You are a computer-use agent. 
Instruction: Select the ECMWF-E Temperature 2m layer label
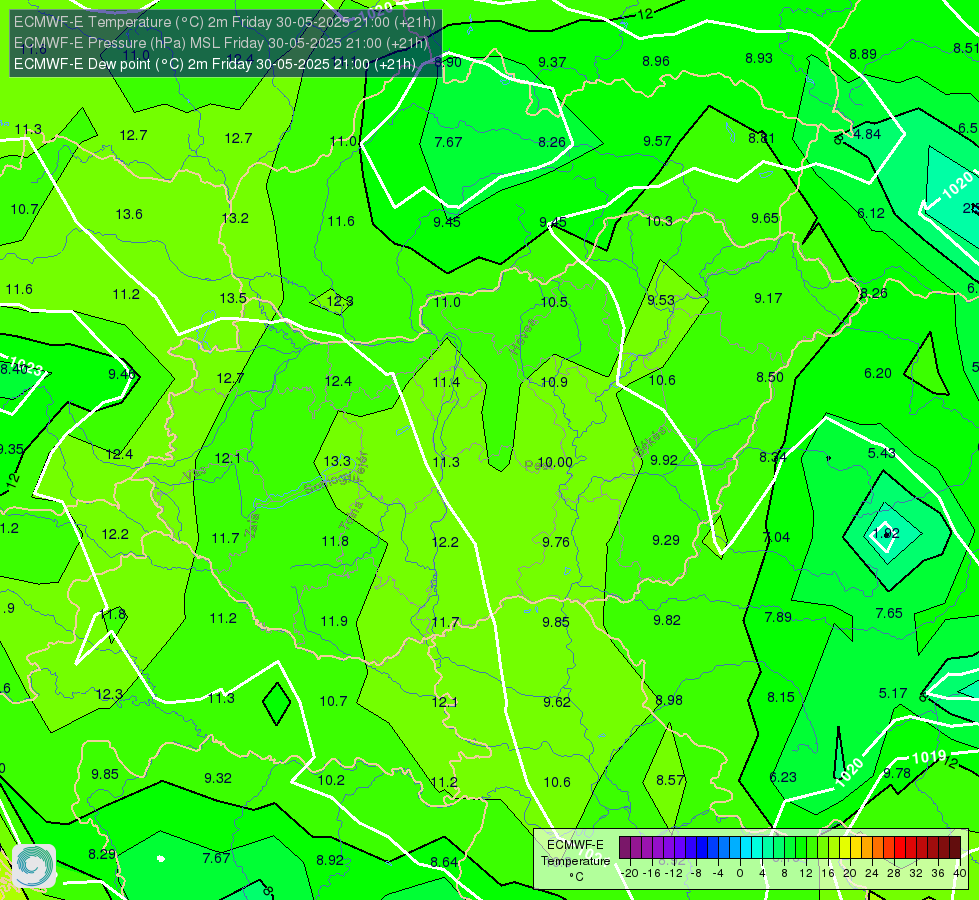pos(225,22)
